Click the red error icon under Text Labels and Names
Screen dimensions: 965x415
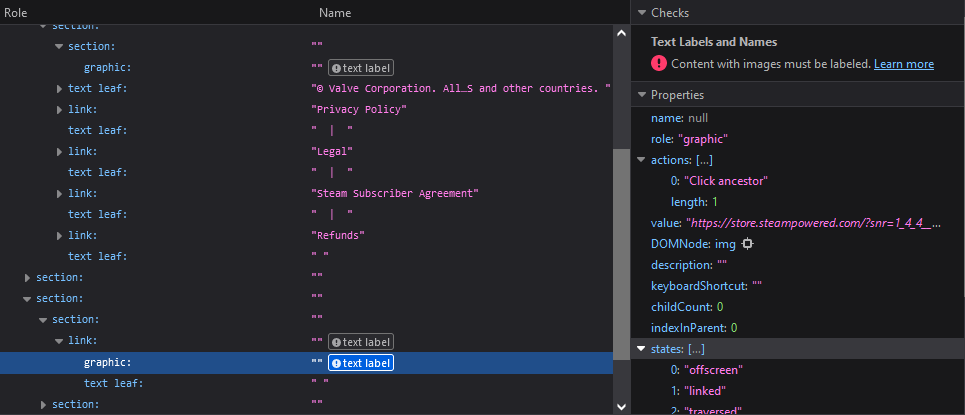[659, 63]
